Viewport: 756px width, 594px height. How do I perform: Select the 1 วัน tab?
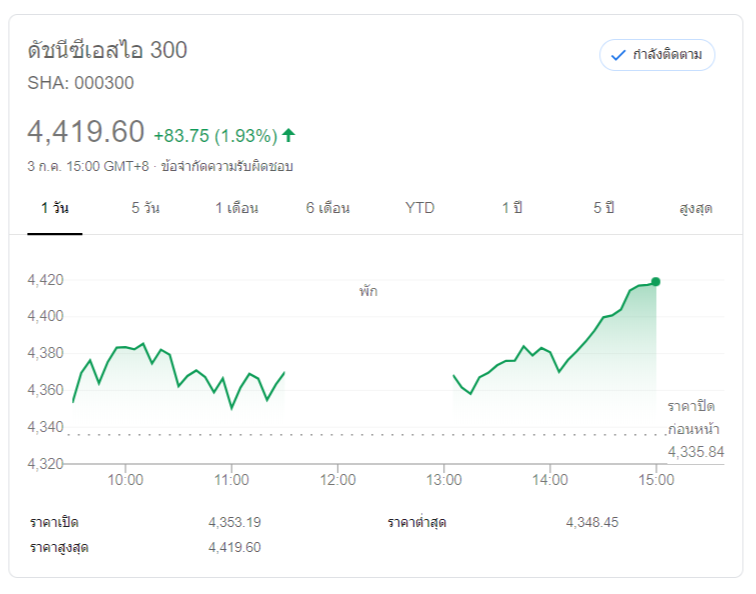55,208
